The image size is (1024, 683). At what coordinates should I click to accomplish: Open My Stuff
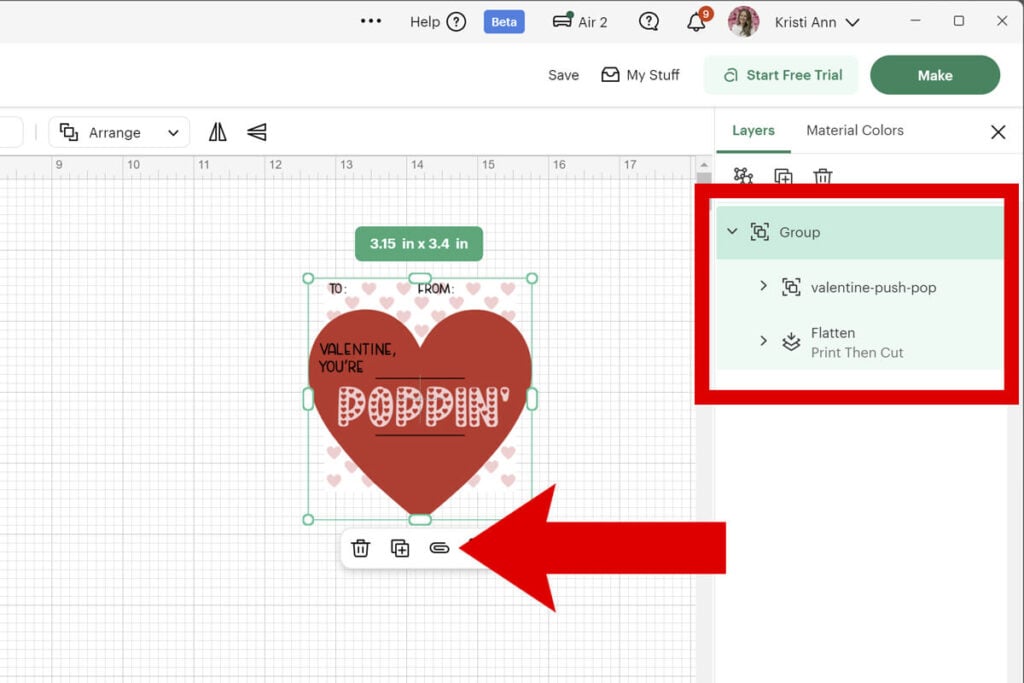point(640,75)
